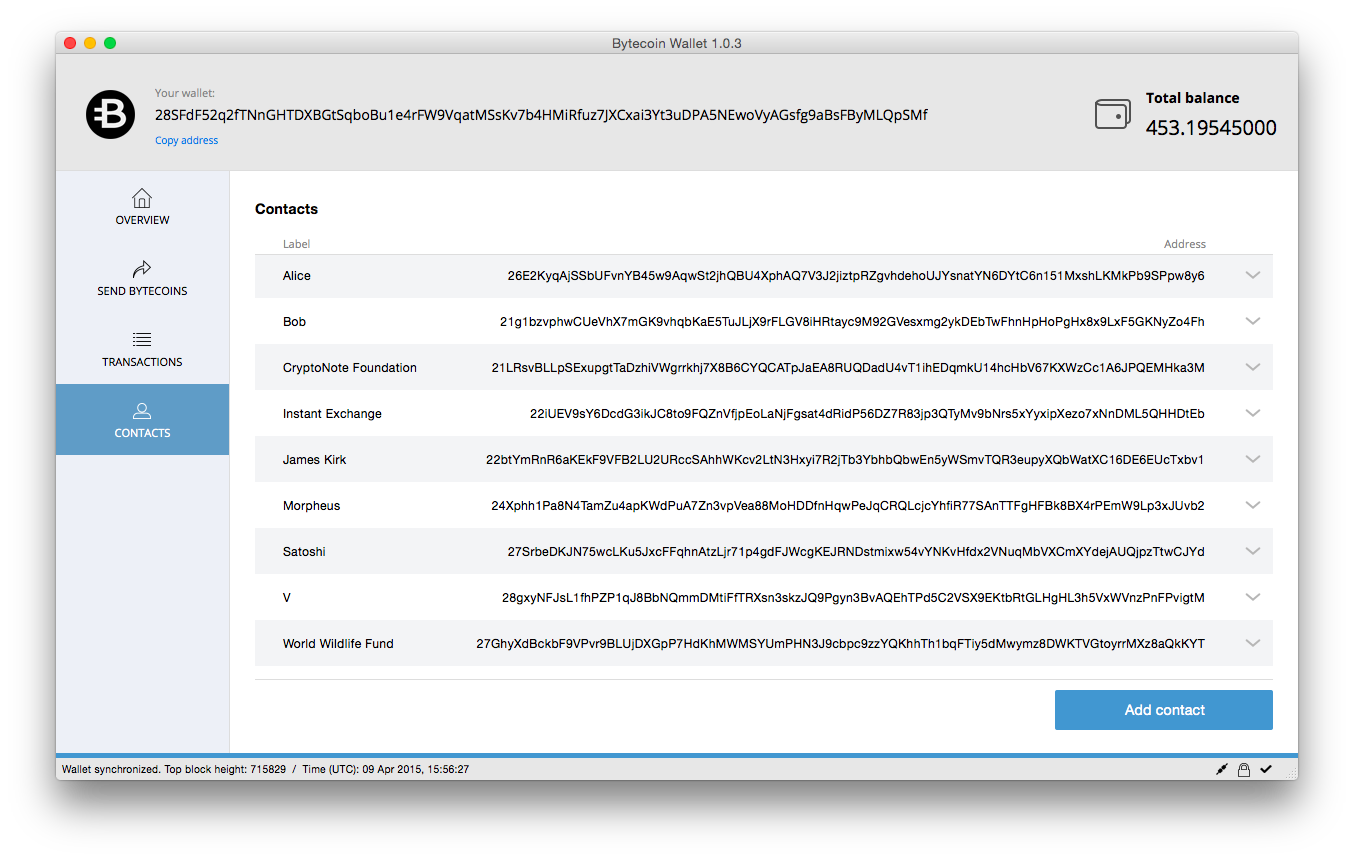
Task: Click the address starting 24Xphh1Pa8
Action: (x=848, y=506)
